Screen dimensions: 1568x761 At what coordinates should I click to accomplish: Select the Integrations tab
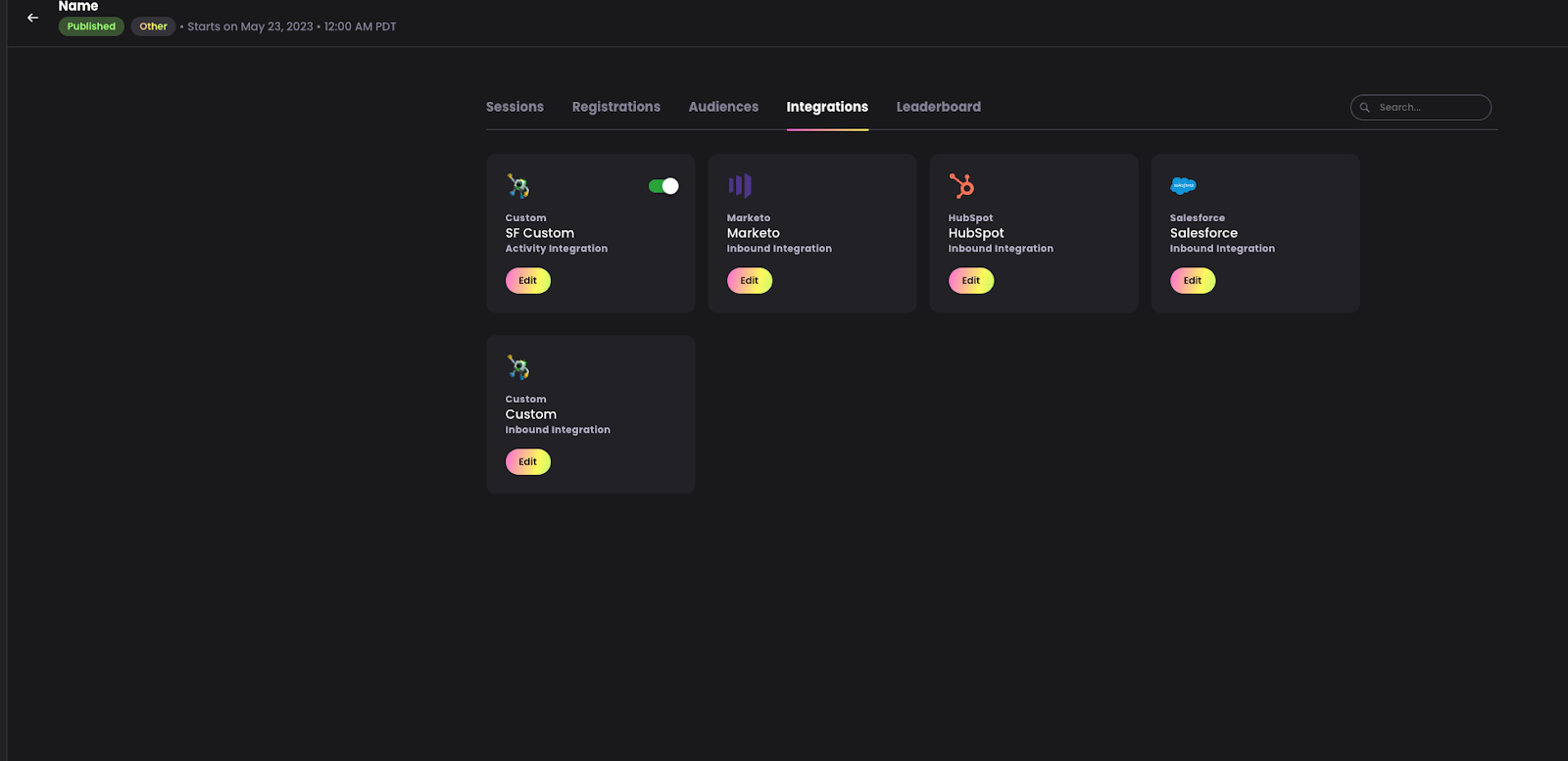click(x=827, y=107)
